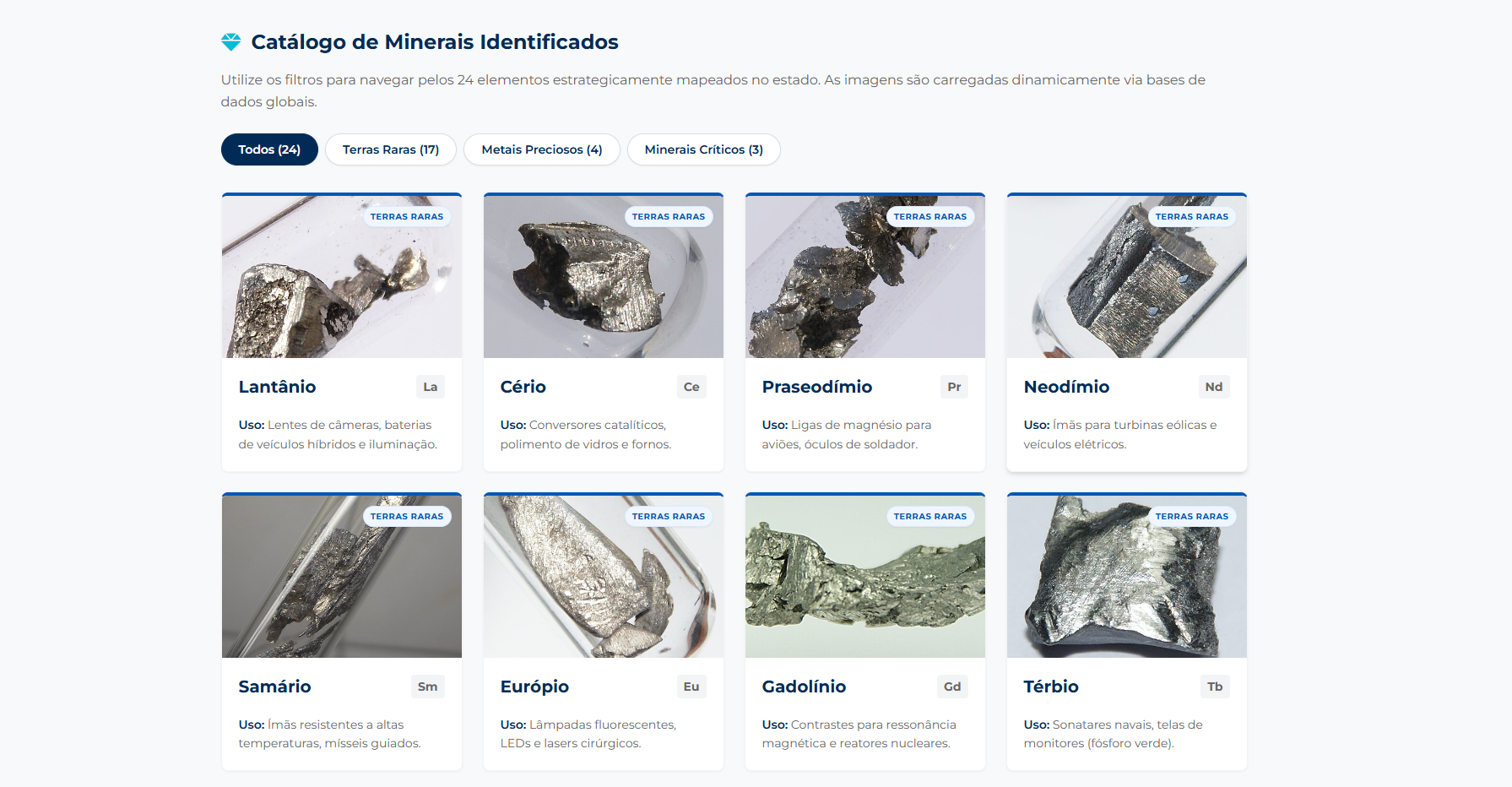Image resolution: width=1512 pixels, height=787 pixels.
Task: Filter by Terras Raras (17)
Action: tap(391, 149)
